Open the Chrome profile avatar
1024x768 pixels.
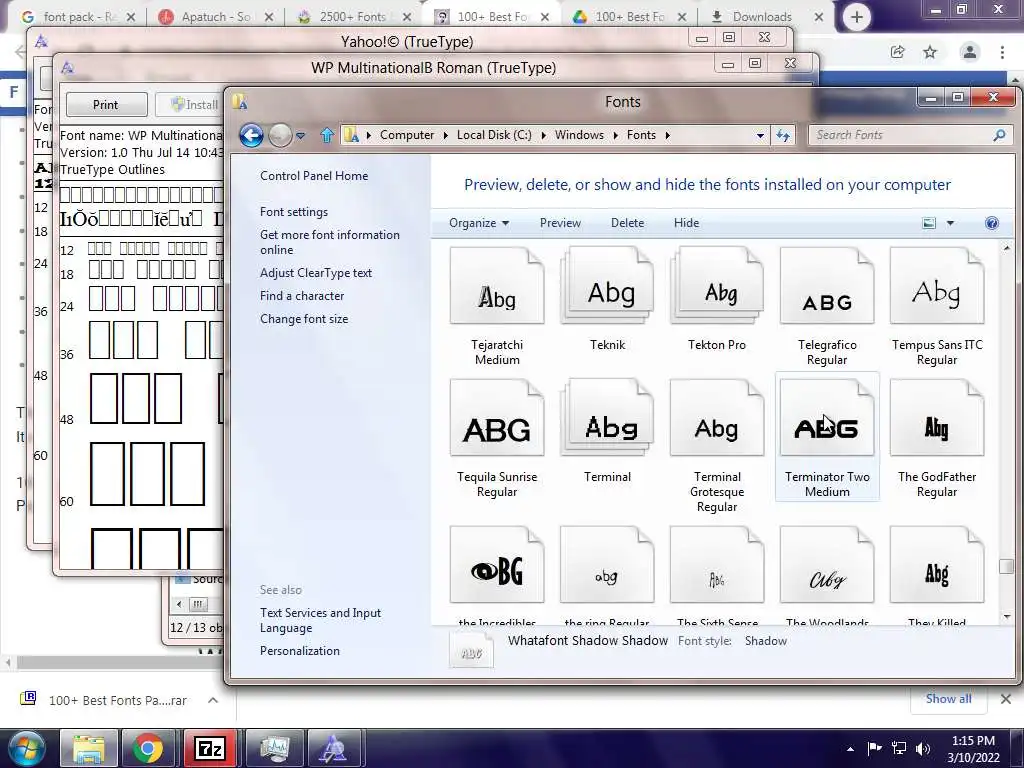pyautogui.click(x=970, y=52)
